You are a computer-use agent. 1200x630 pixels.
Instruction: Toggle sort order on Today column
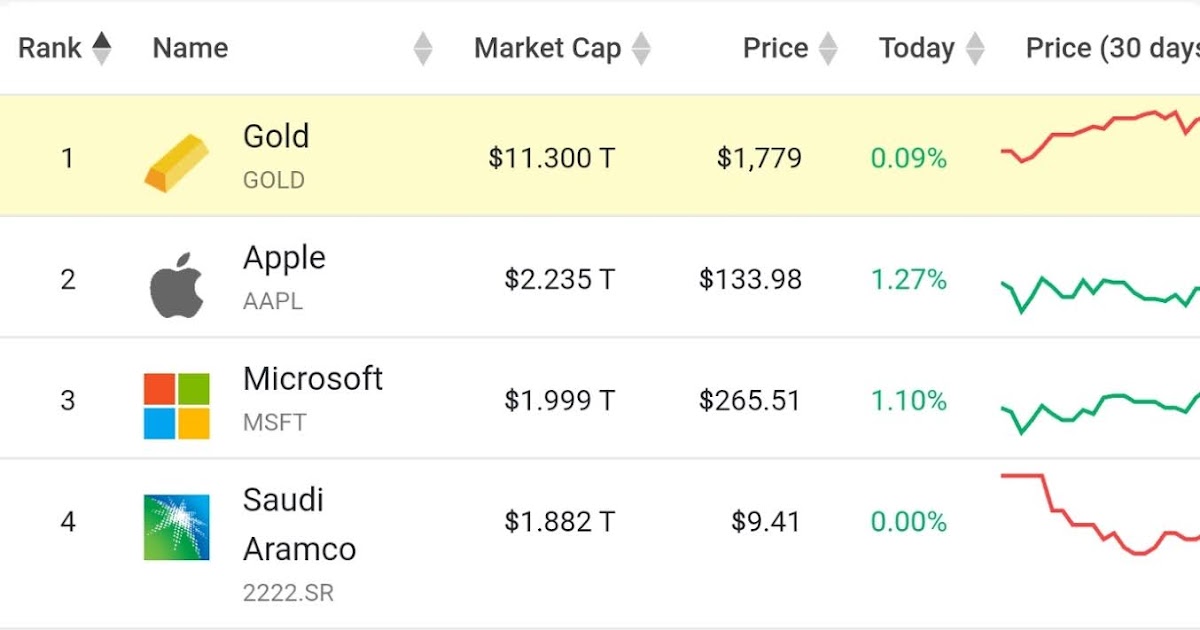974,47
